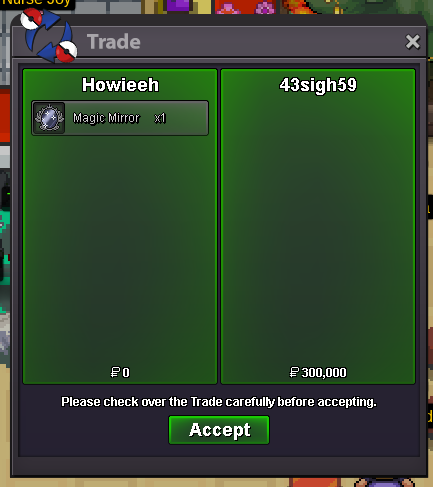Click the x1 quantity on Magic Mirror
Screen dimensions: 433x487
coord(160,118)
